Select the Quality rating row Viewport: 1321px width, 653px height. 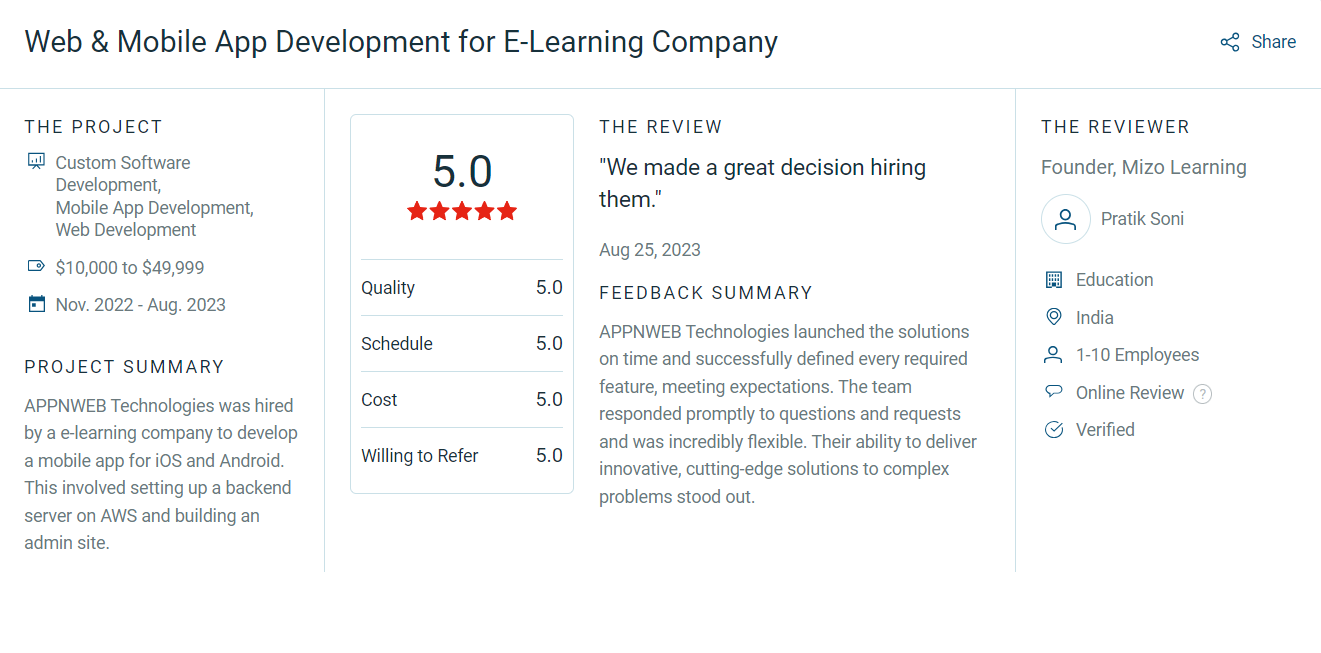(462, 288)
